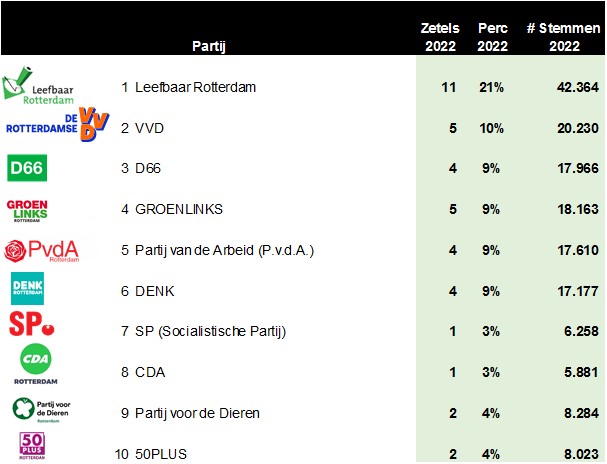The width and height of the screenshot is (607, 464).
Task: Select the purple 50PLUS logo
Action: pyautogui.click(x=32, y=445)
